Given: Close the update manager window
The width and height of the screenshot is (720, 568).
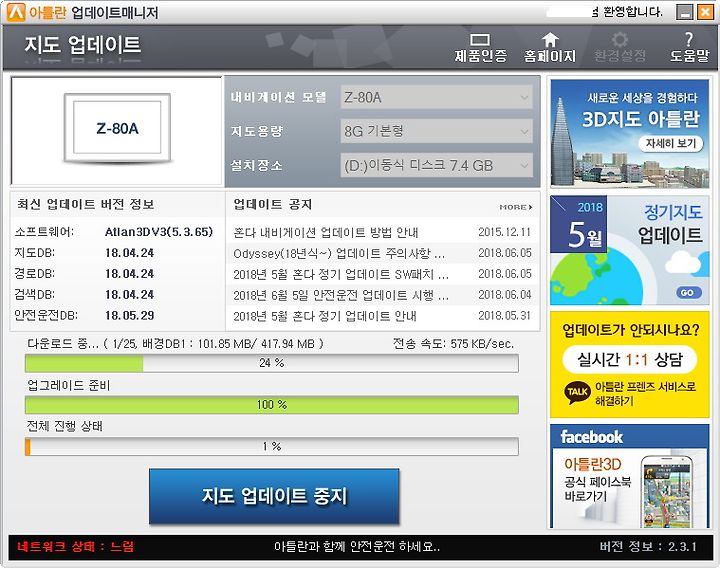Looking at the screenshot, I should pyautogui.click(x=705, y=12).
